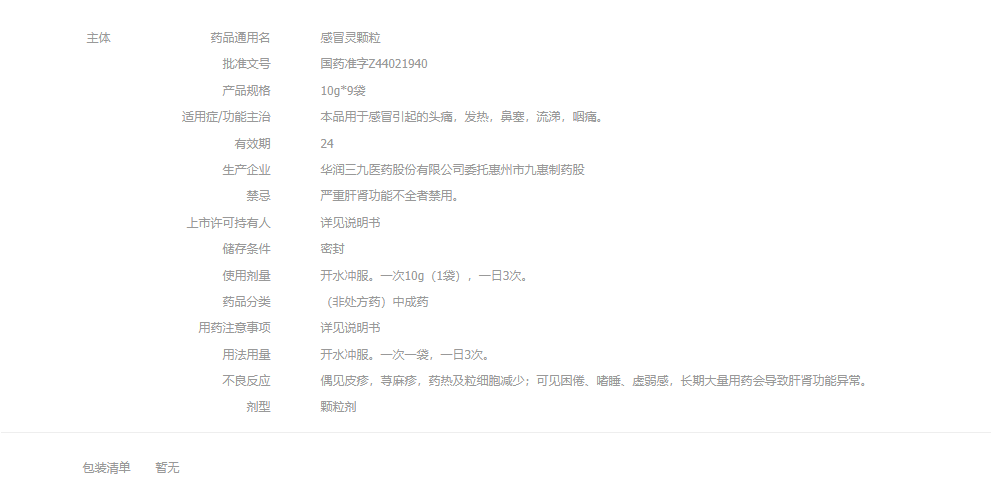Click the product name 感冒灵颗粒

point(350,38)
